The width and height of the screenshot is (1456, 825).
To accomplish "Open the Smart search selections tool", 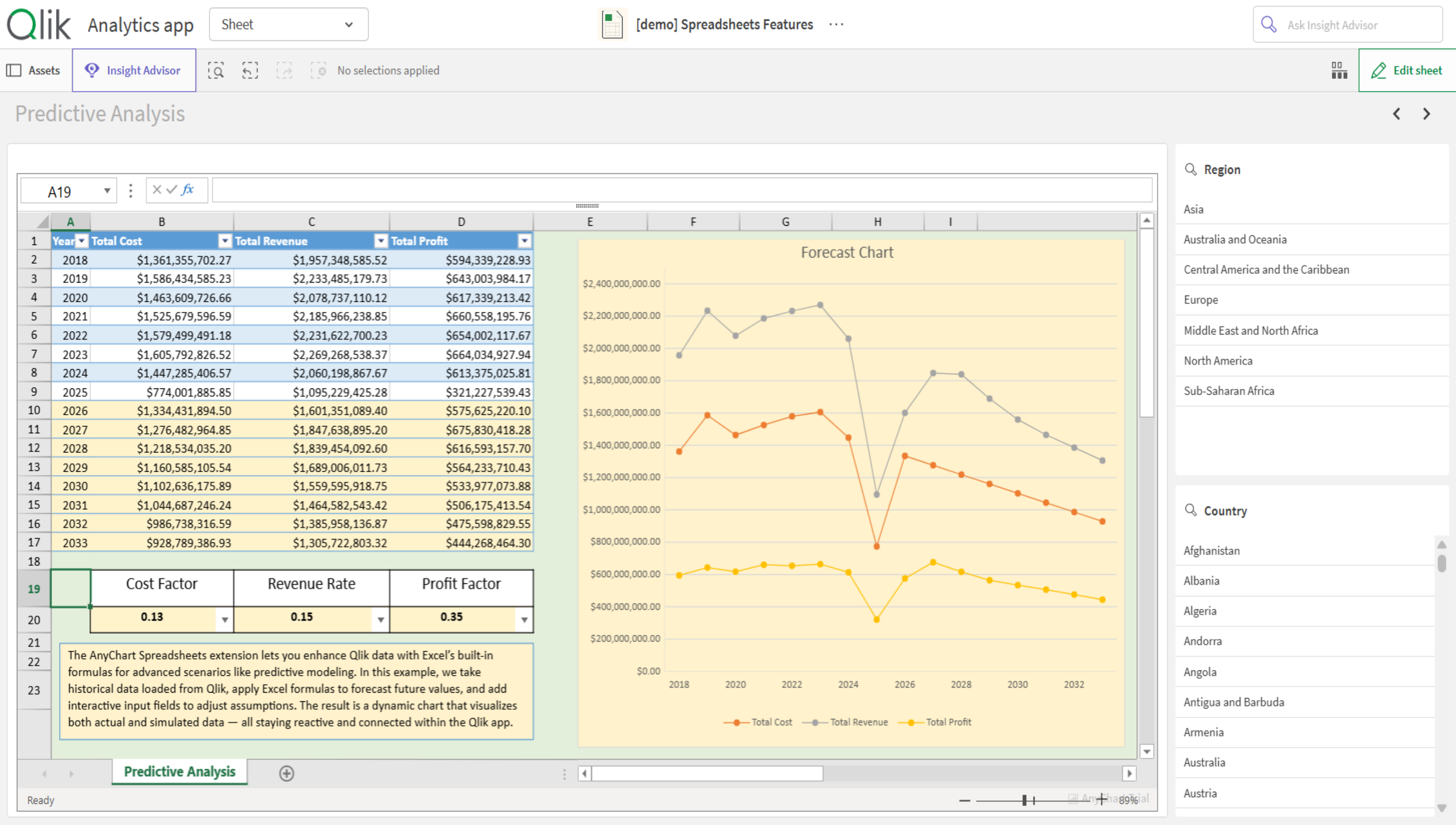I will coord(216,70).
